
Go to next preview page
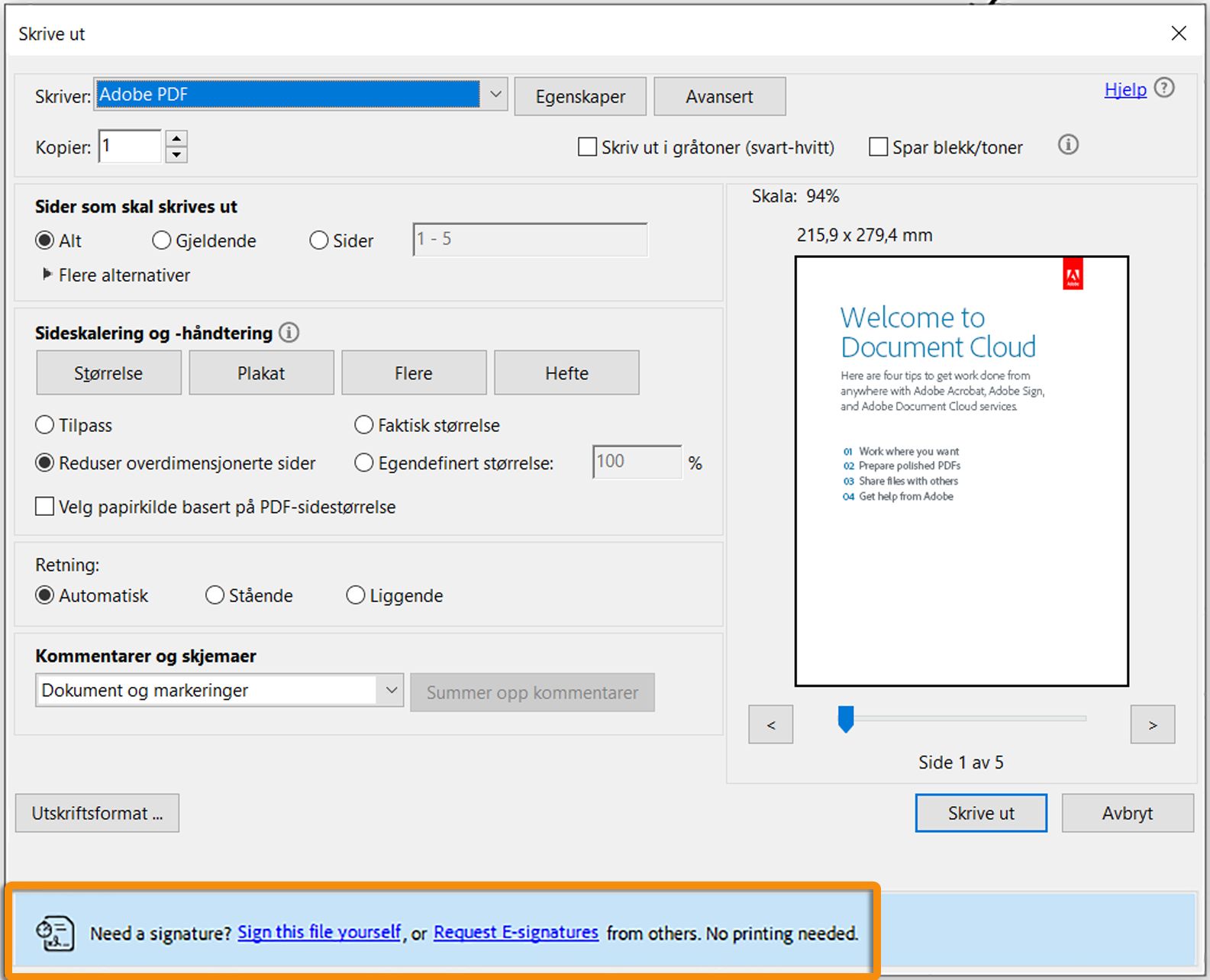1153,724
